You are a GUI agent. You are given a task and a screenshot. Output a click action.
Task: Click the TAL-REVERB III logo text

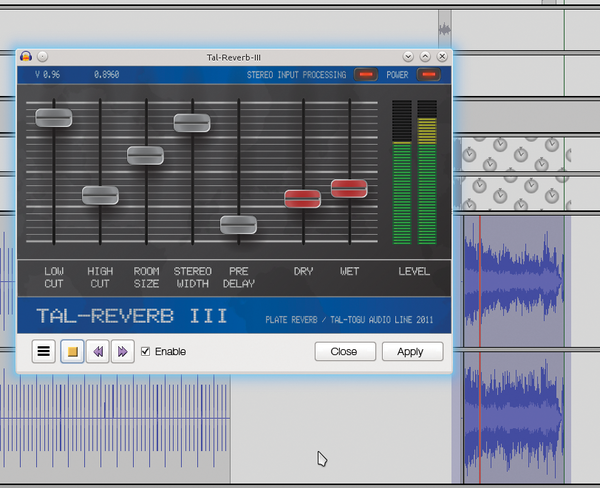(x=132, y=316)
